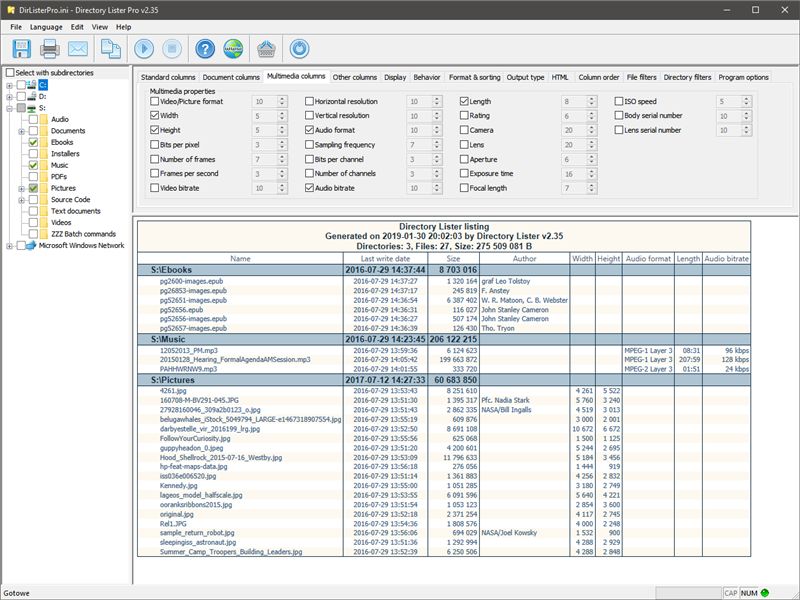Switch to the Document columns tab
Screen dimensions: 800x600
[231, 77]
